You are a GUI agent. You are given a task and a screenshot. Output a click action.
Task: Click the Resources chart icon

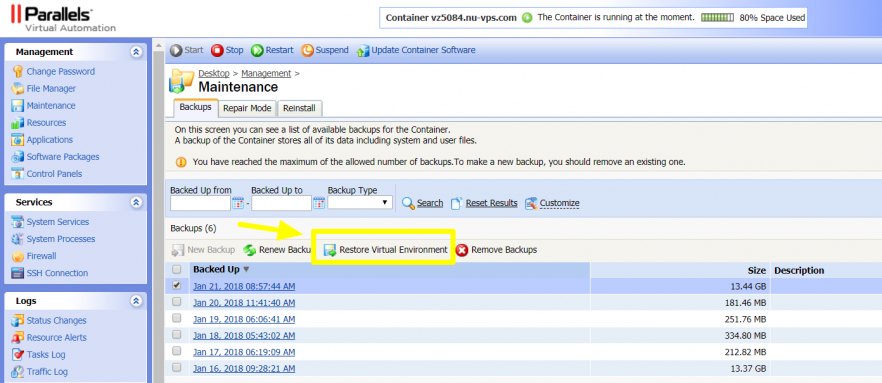pyautogui.click(x=17, y=123)
